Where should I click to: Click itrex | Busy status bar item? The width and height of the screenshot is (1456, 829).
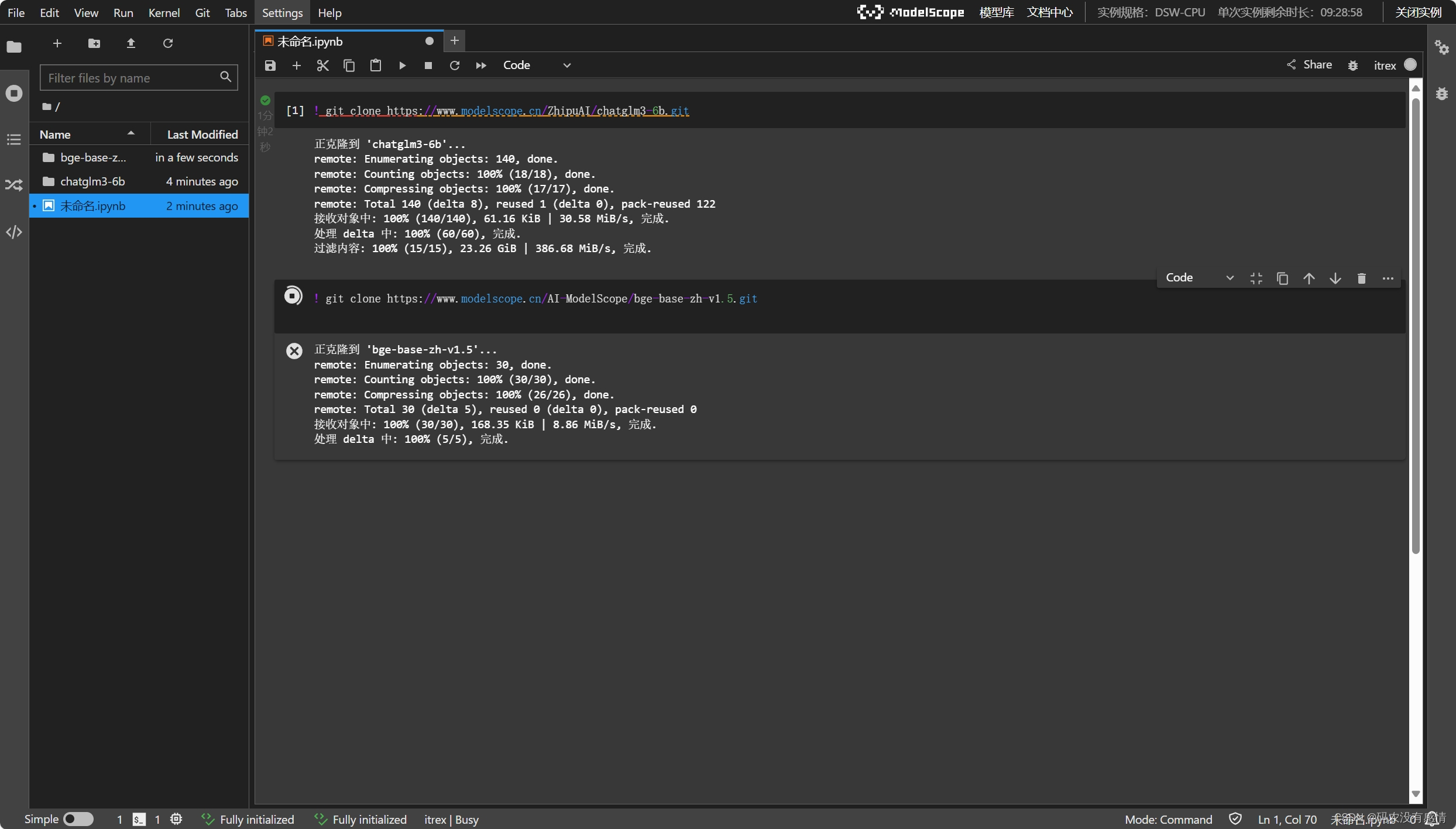[x=451, y=820]
